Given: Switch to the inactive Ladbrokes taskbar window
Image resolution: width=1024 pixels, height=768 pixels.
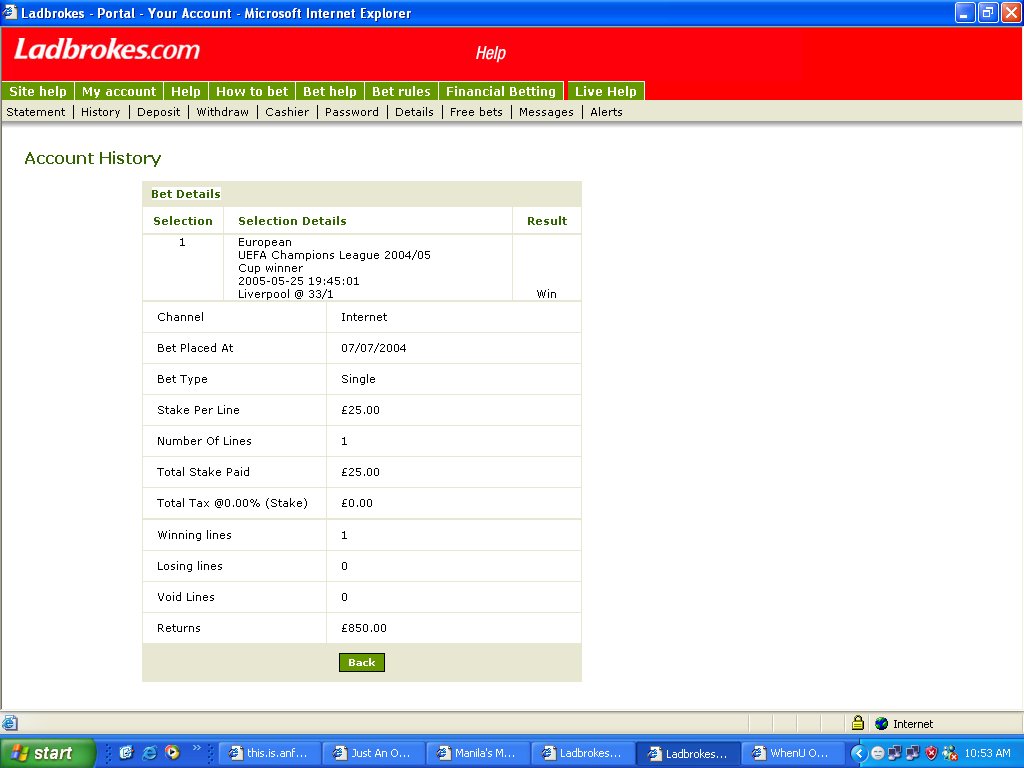Looking at the screenshot, I should 583,753.
